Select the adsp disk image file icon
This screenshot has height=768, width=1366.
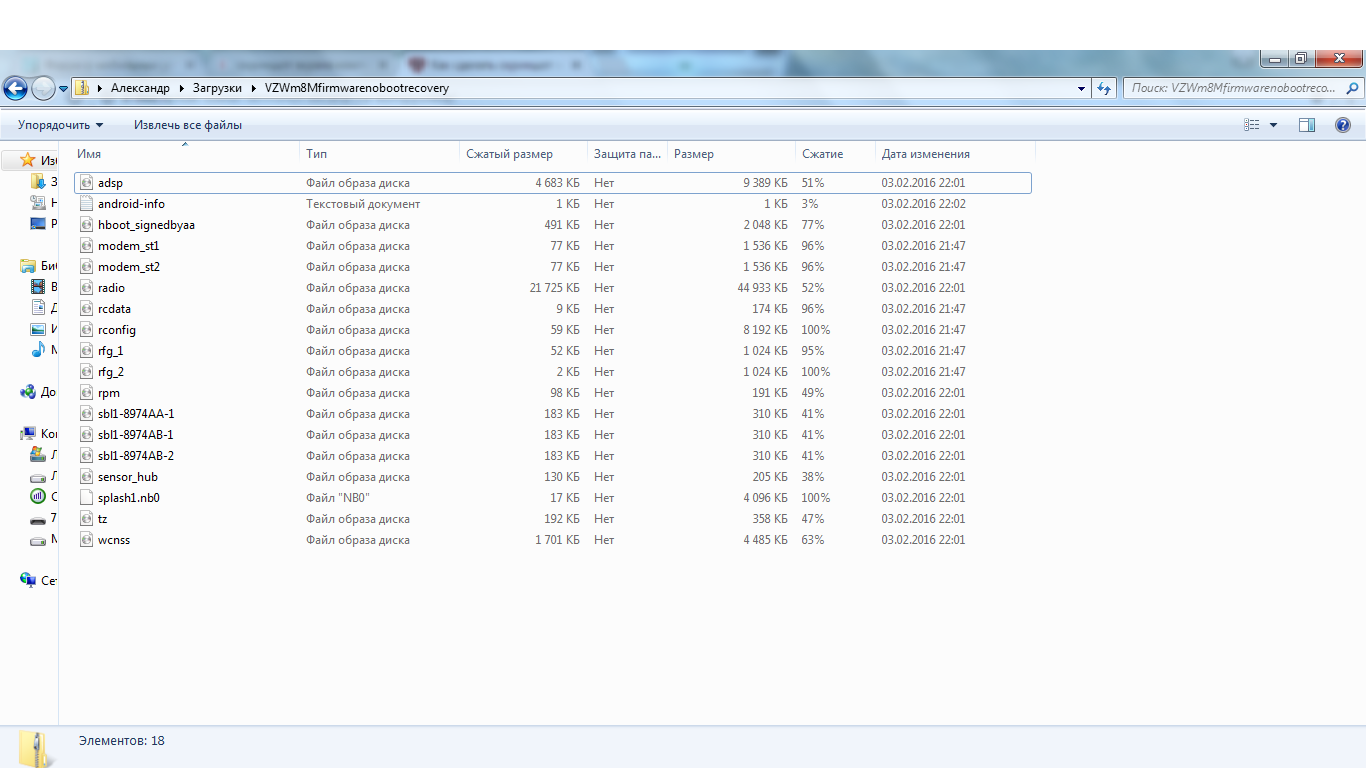point(86,183)
